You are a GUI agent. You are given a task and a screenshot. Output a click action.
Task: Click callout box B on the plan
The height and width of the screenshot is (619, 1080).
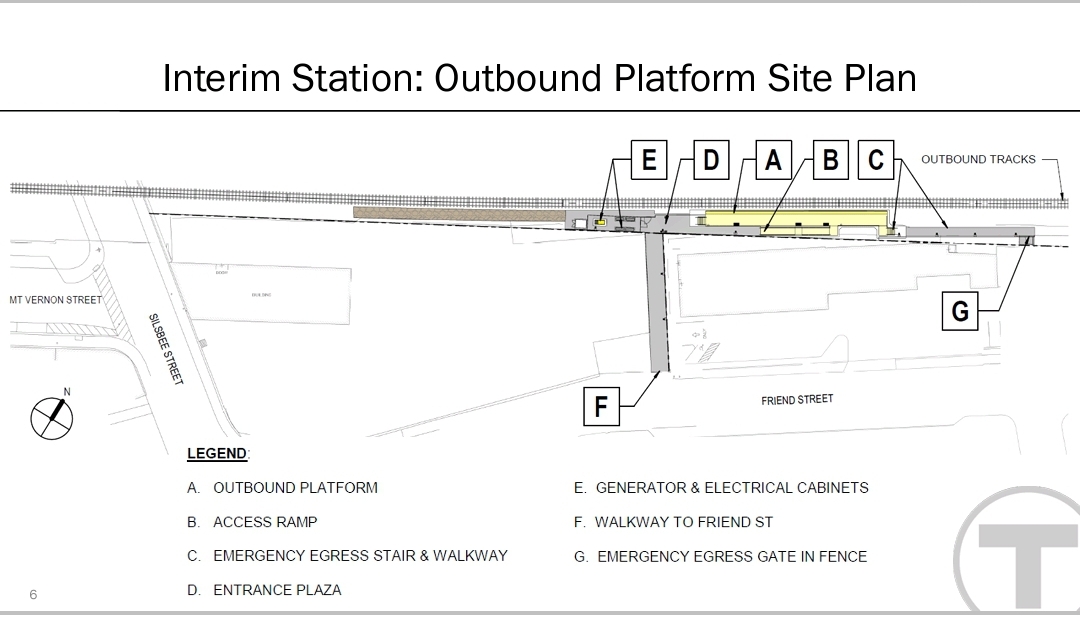pos(830,160)
